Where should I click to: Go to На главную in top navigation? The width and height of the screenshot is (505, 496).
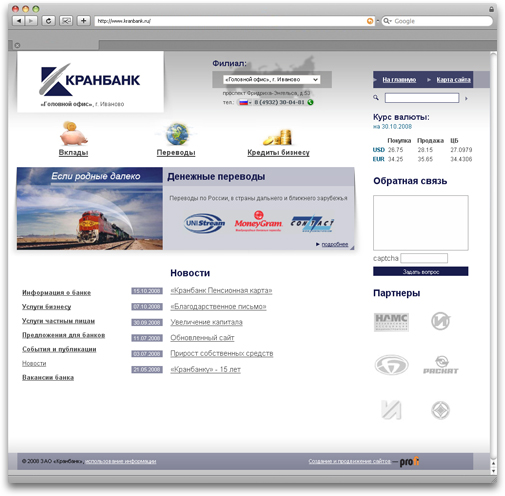pyautogui.click(x=399, y=80)
